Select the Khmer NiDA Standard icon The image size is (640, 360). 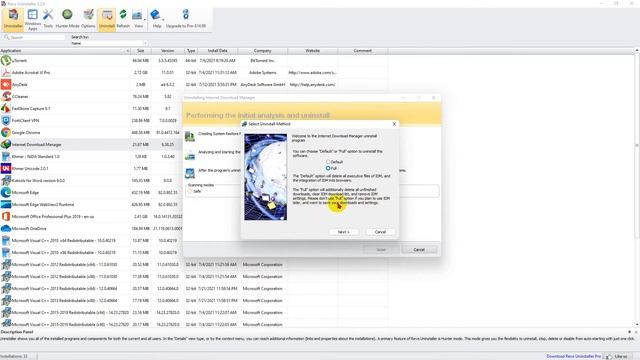6,157
